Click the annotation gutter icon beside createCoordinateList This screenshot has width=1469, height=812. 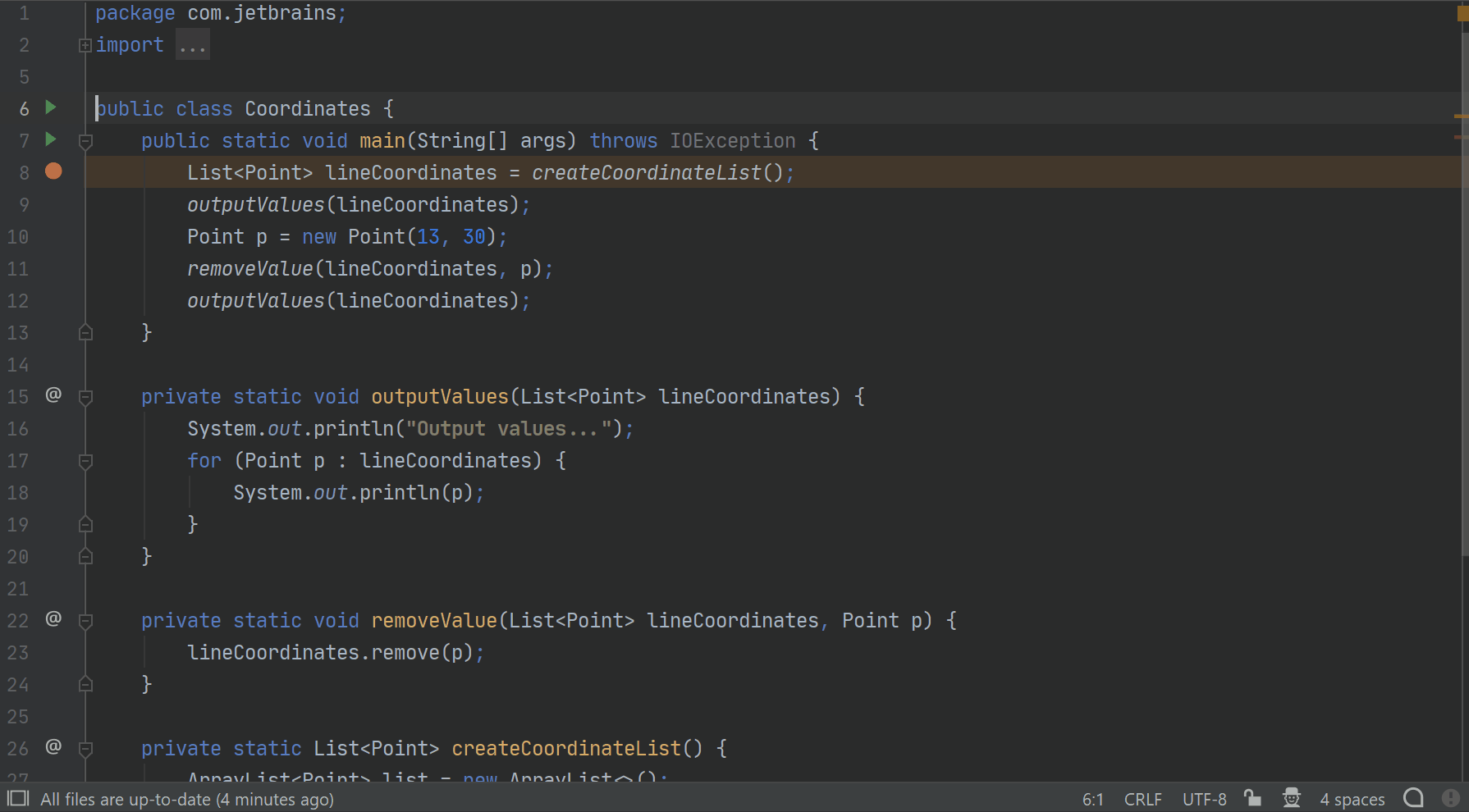click(x=53, y=747)
